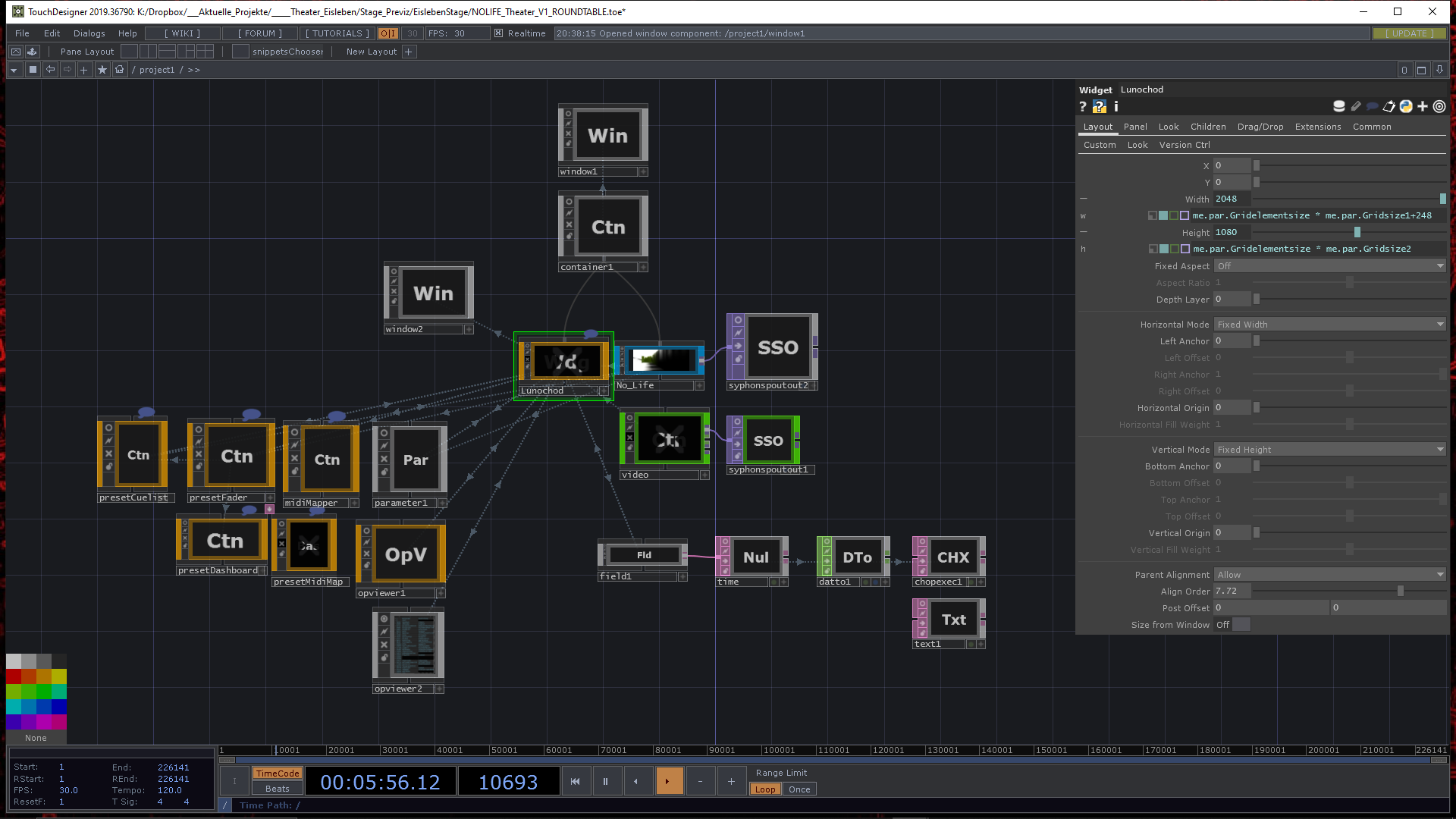Edit the Align Order value field
Screen dimensions: 1456x819
1232,591
